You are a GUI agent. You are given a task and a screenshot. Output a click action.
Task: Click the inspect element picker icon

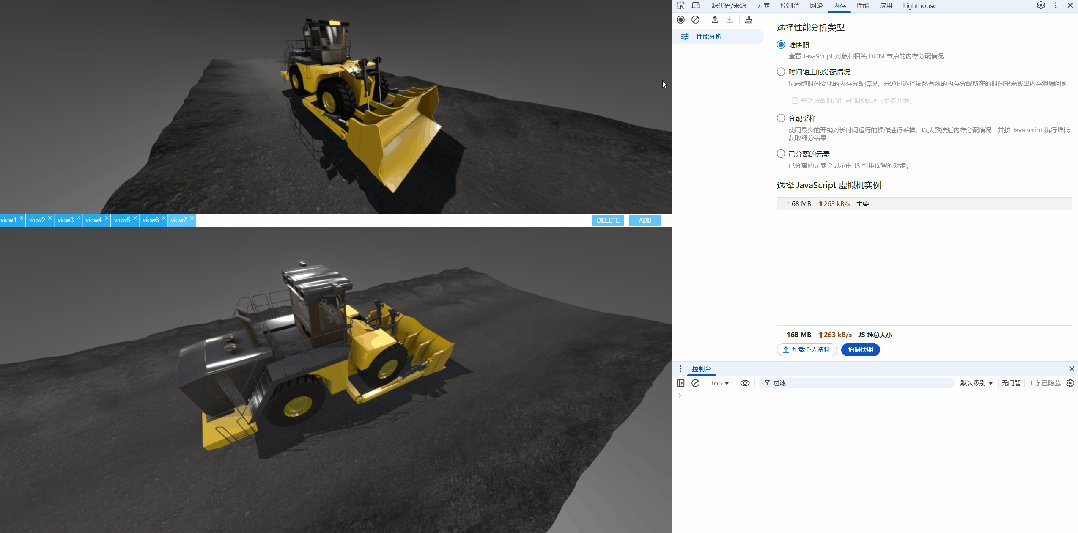coord(681,6)
